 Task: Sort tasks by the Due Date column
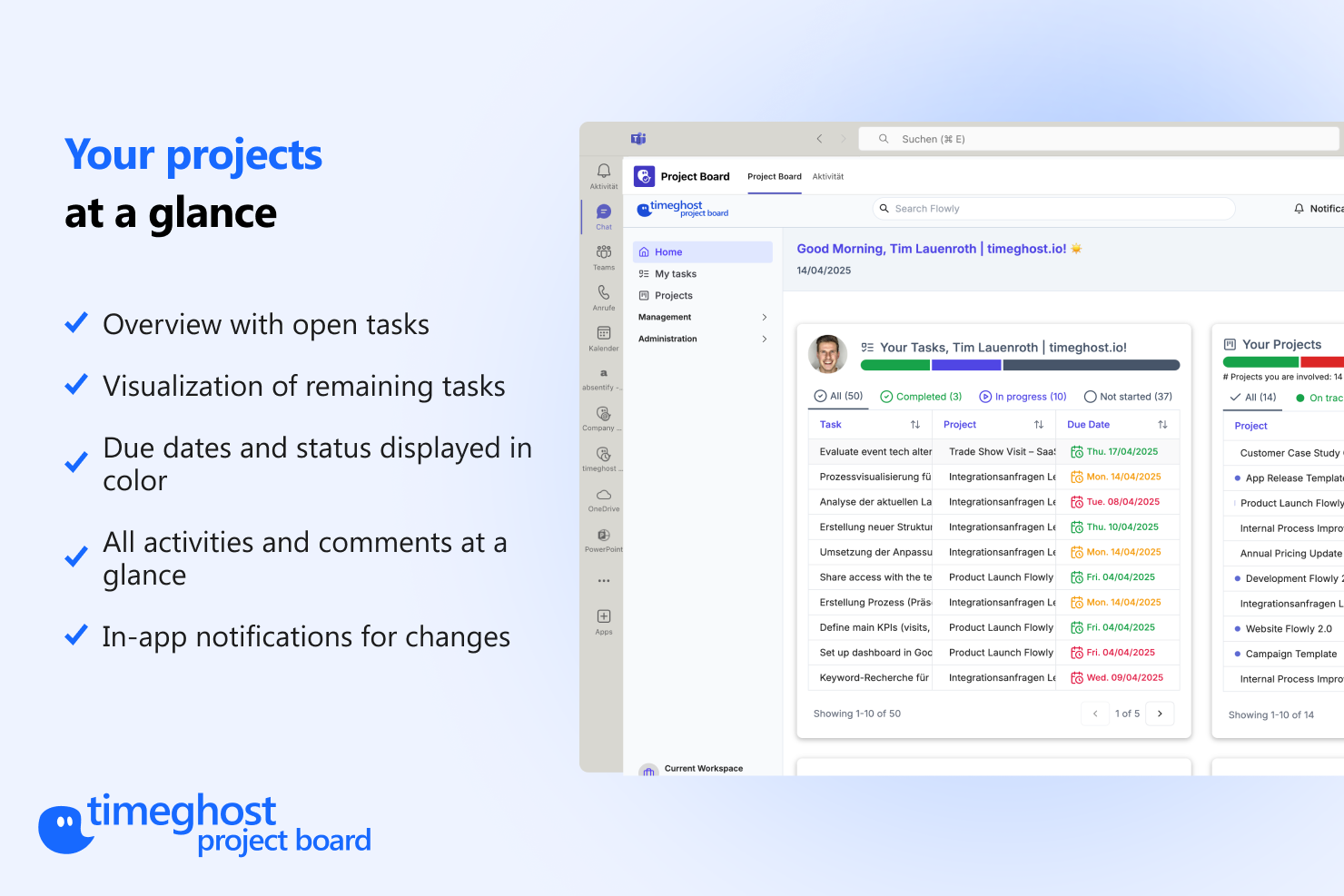tap(1162, 425)
